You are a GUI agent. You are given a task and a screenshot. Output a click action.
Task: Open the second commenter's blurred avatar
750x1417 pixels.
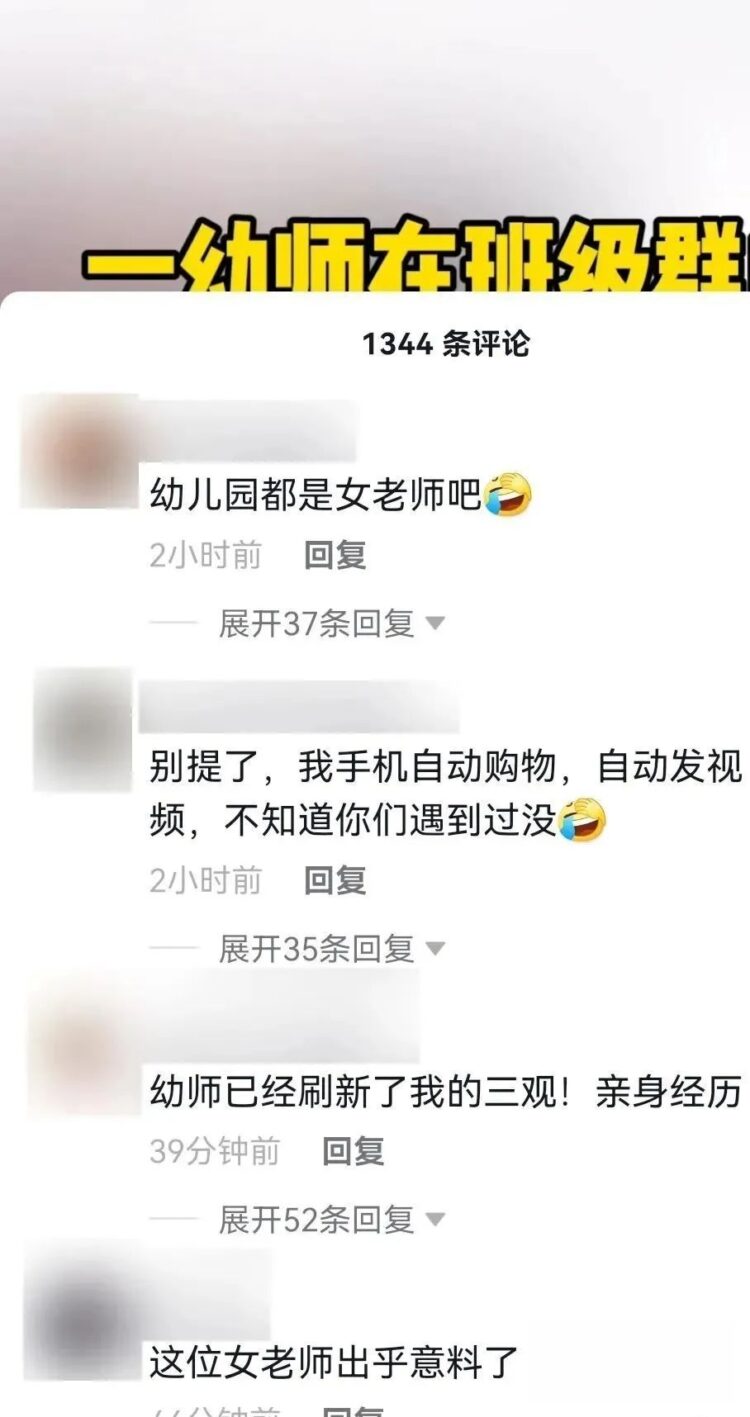[x=82, y=730]
